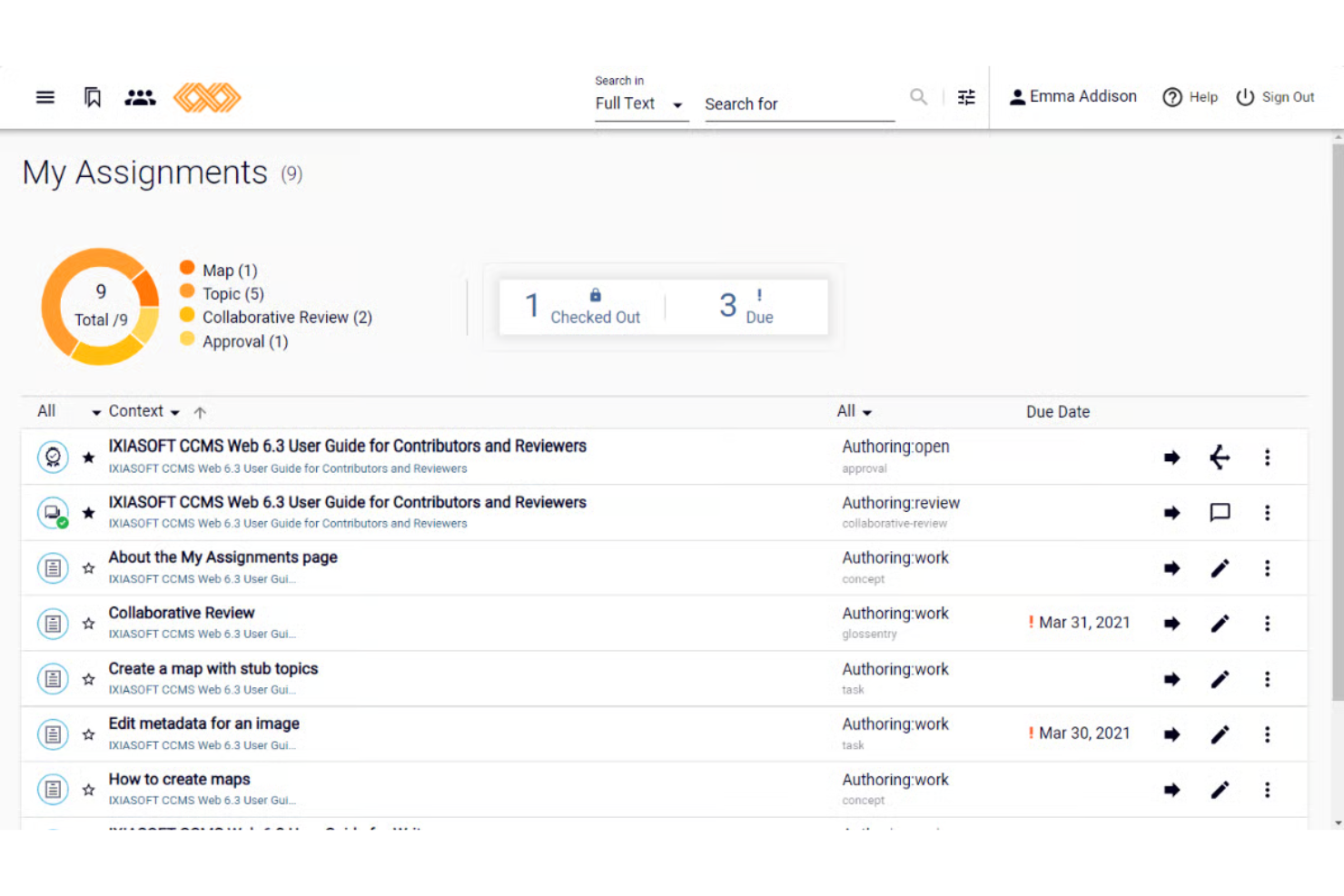Click the Search for input field
The height and width of the screenshot is (896, 1344).
point(799,104)
